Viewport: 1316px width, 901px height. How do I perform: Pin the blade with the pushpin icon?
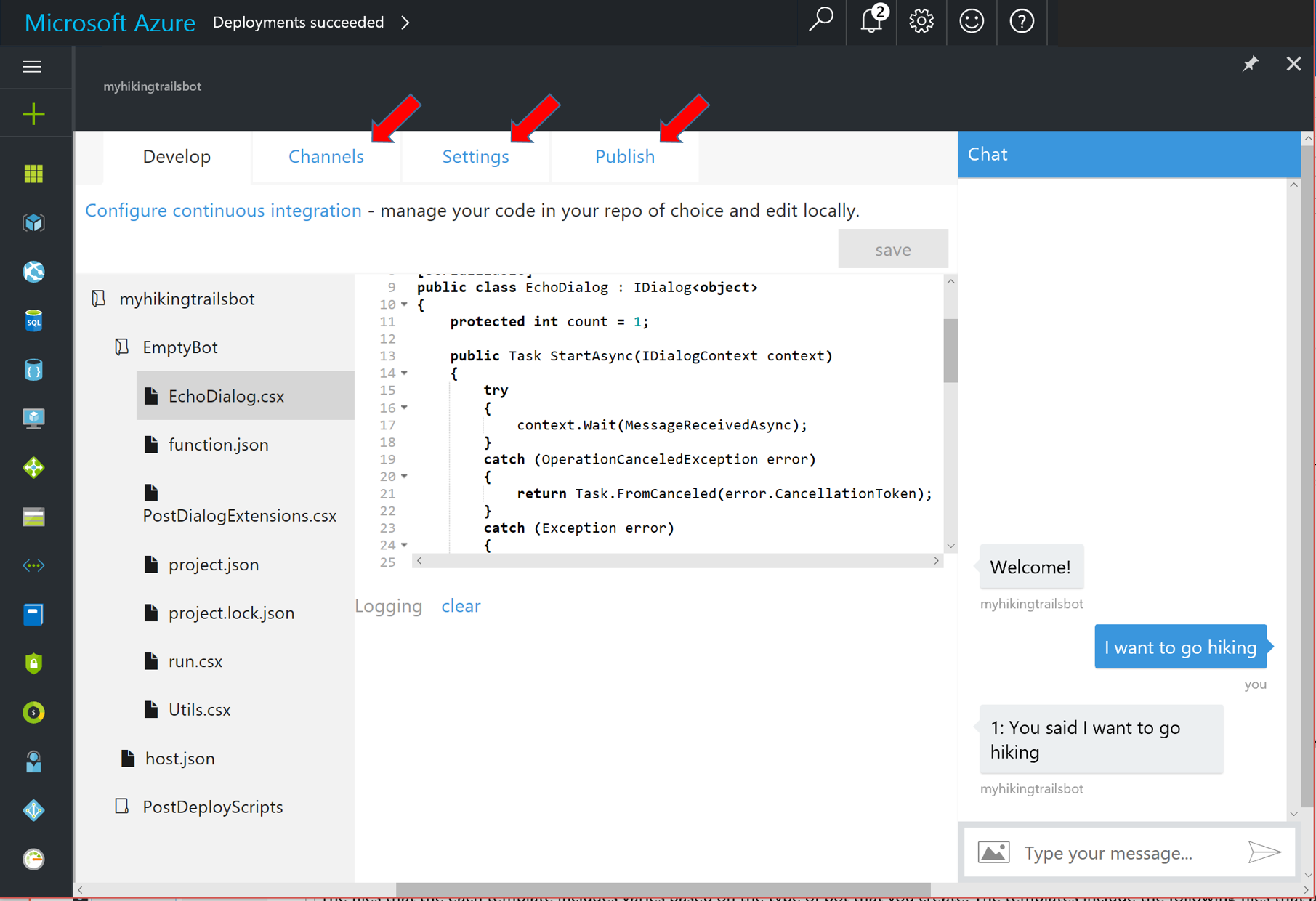click(1250, 64)
